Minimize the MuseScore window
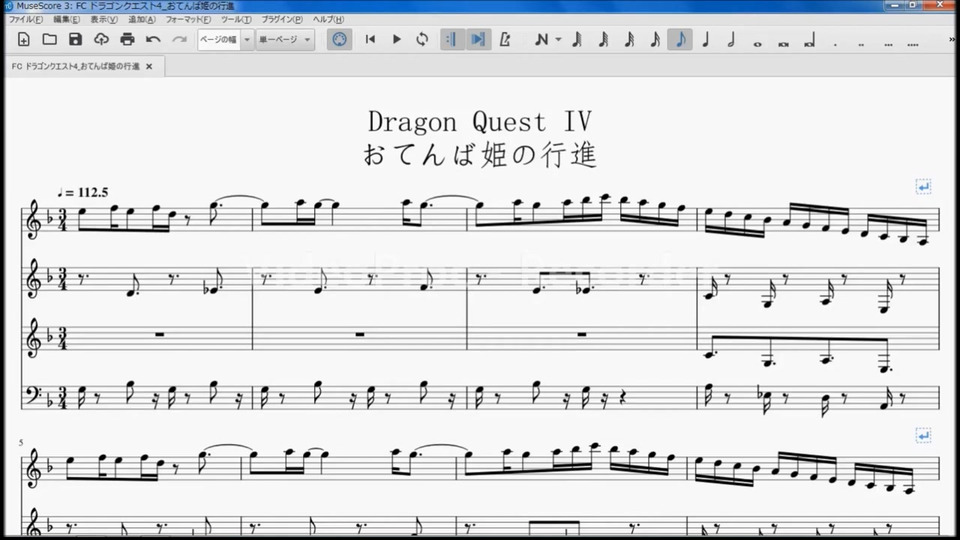 tap(894, 5)
